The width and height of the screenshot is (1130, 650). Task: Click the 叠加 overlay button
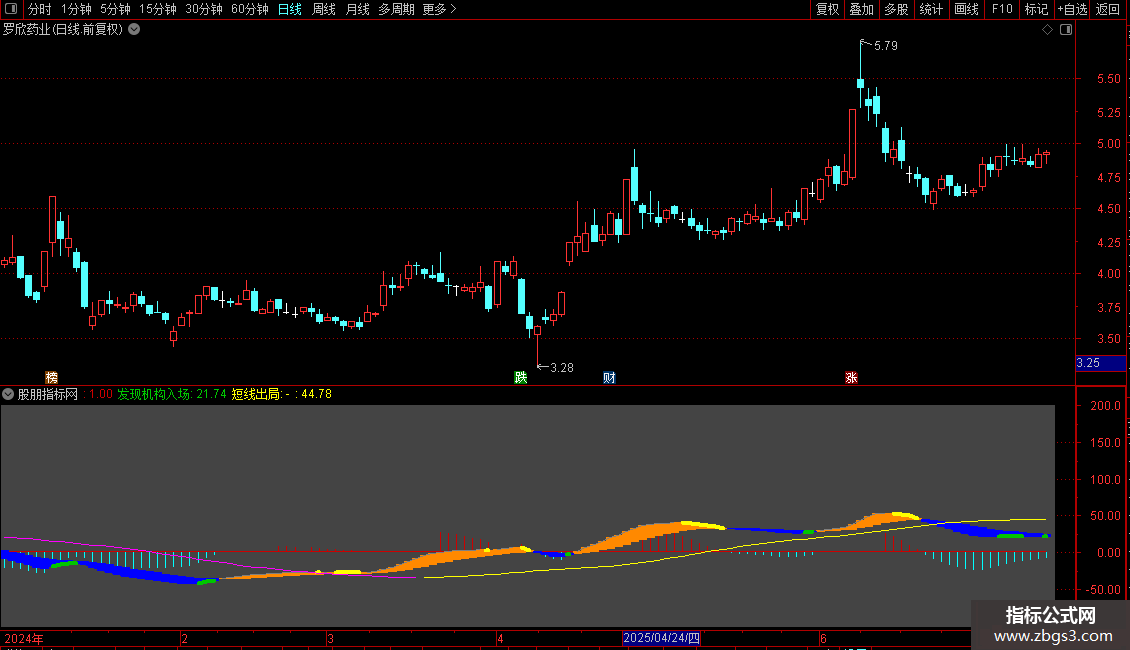[862, 9]
